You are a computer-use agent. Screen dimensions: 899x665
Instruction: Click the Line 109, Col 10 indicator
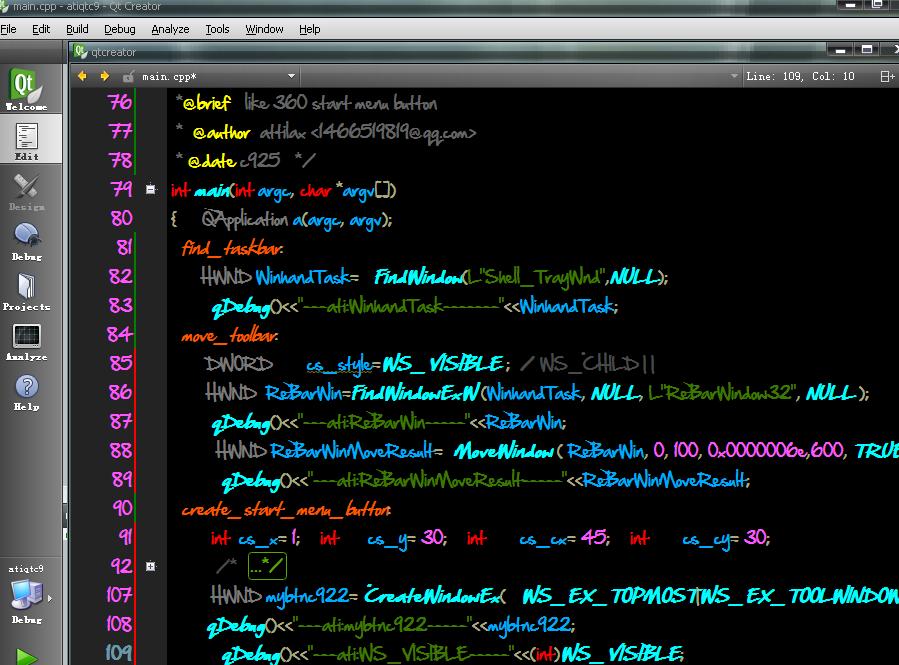[800, 76]
